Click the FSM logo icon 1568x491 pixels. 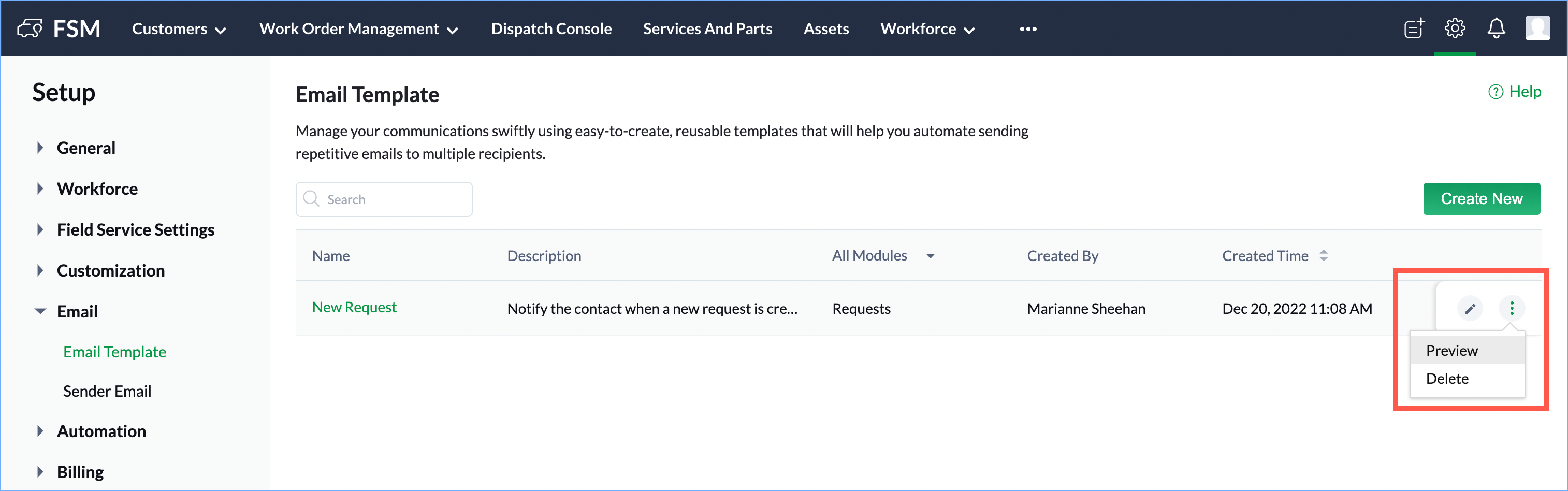30,28
